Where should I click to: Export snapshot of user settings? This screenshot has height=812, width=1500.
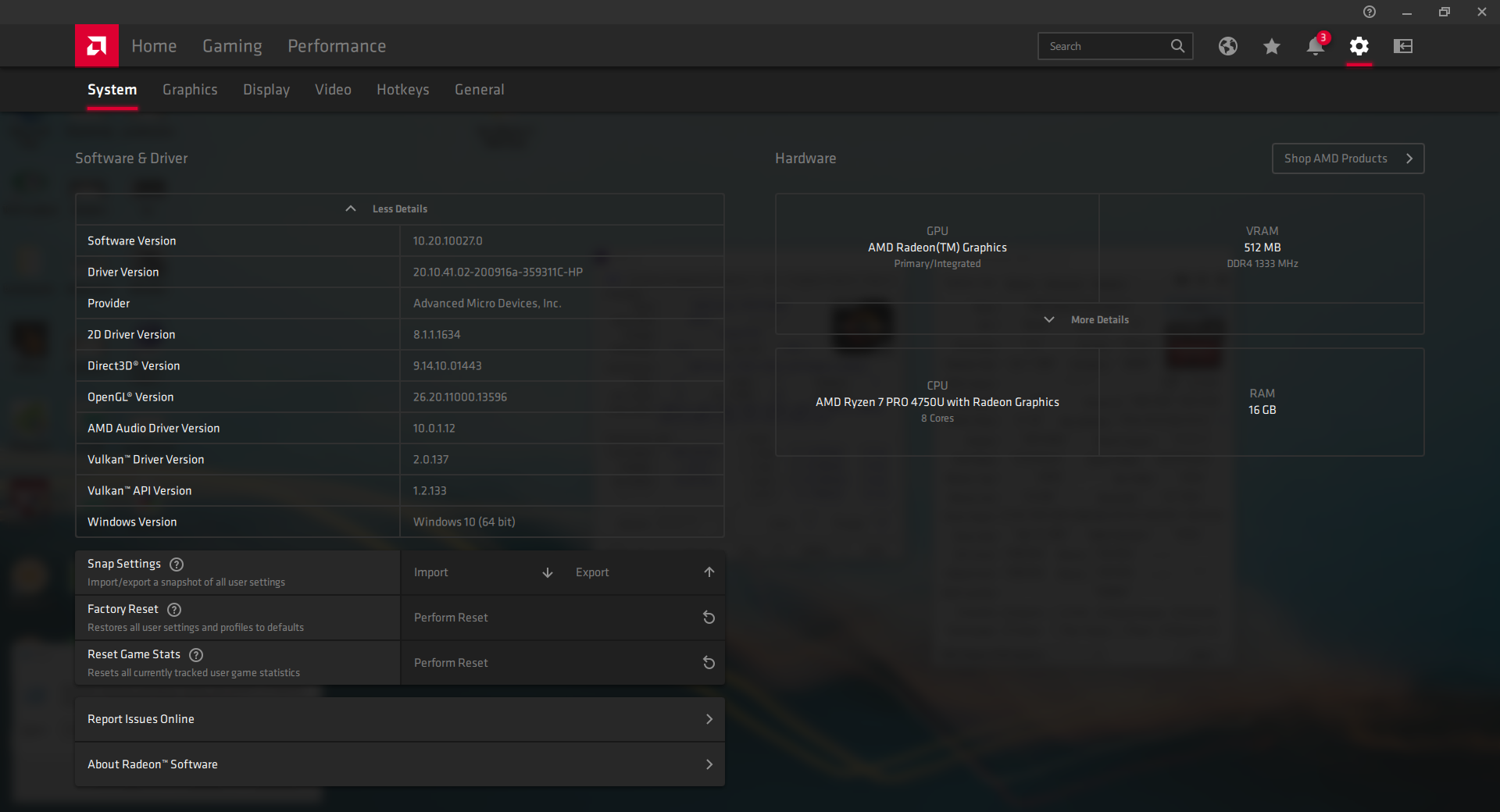click(x=645, y=572)
